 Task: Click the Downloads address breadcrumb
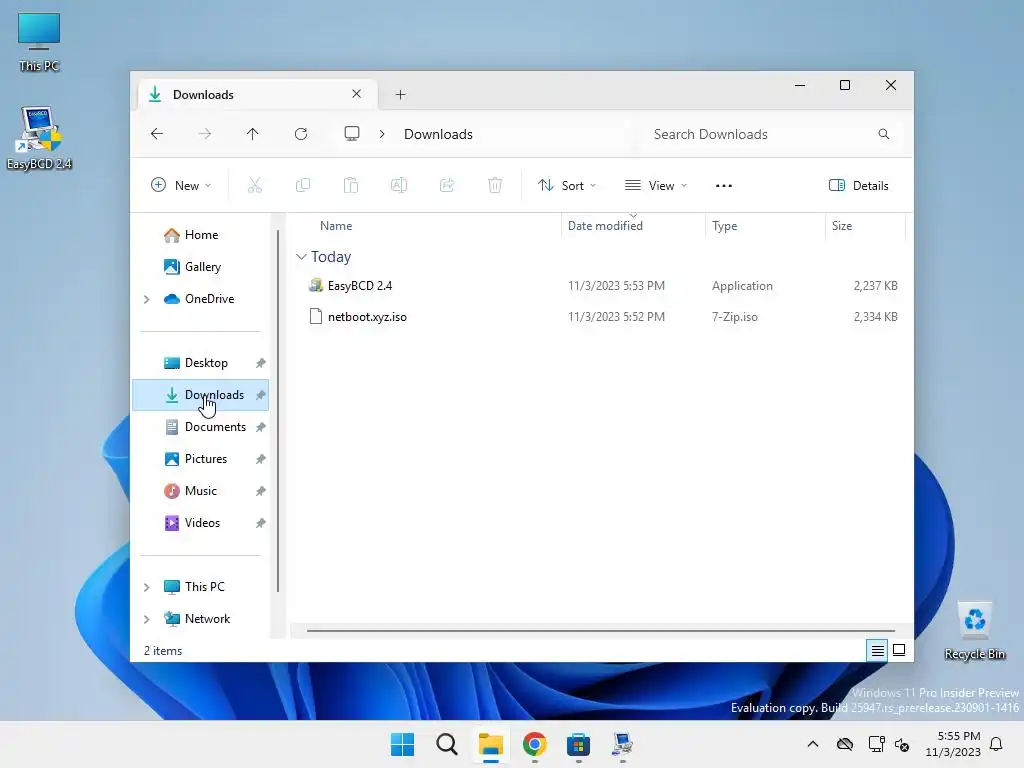438,134
